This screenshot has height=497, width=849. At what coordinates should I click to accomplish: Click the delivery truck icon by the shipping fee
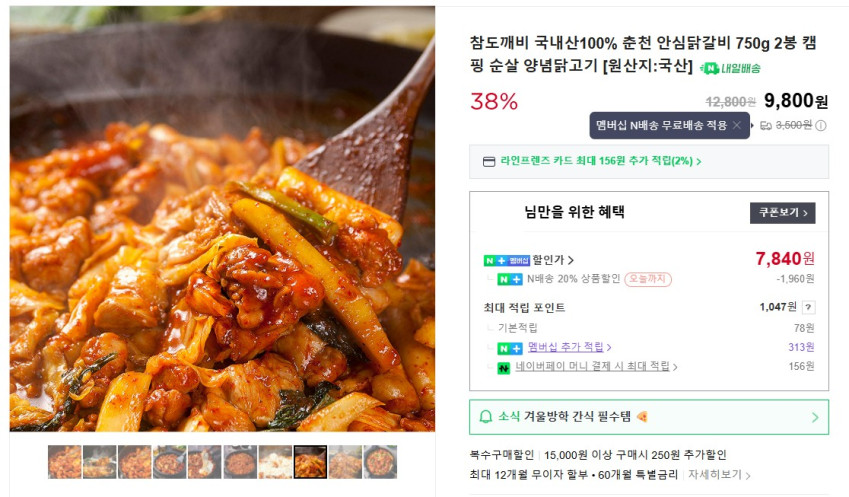(x=766, y=126)
